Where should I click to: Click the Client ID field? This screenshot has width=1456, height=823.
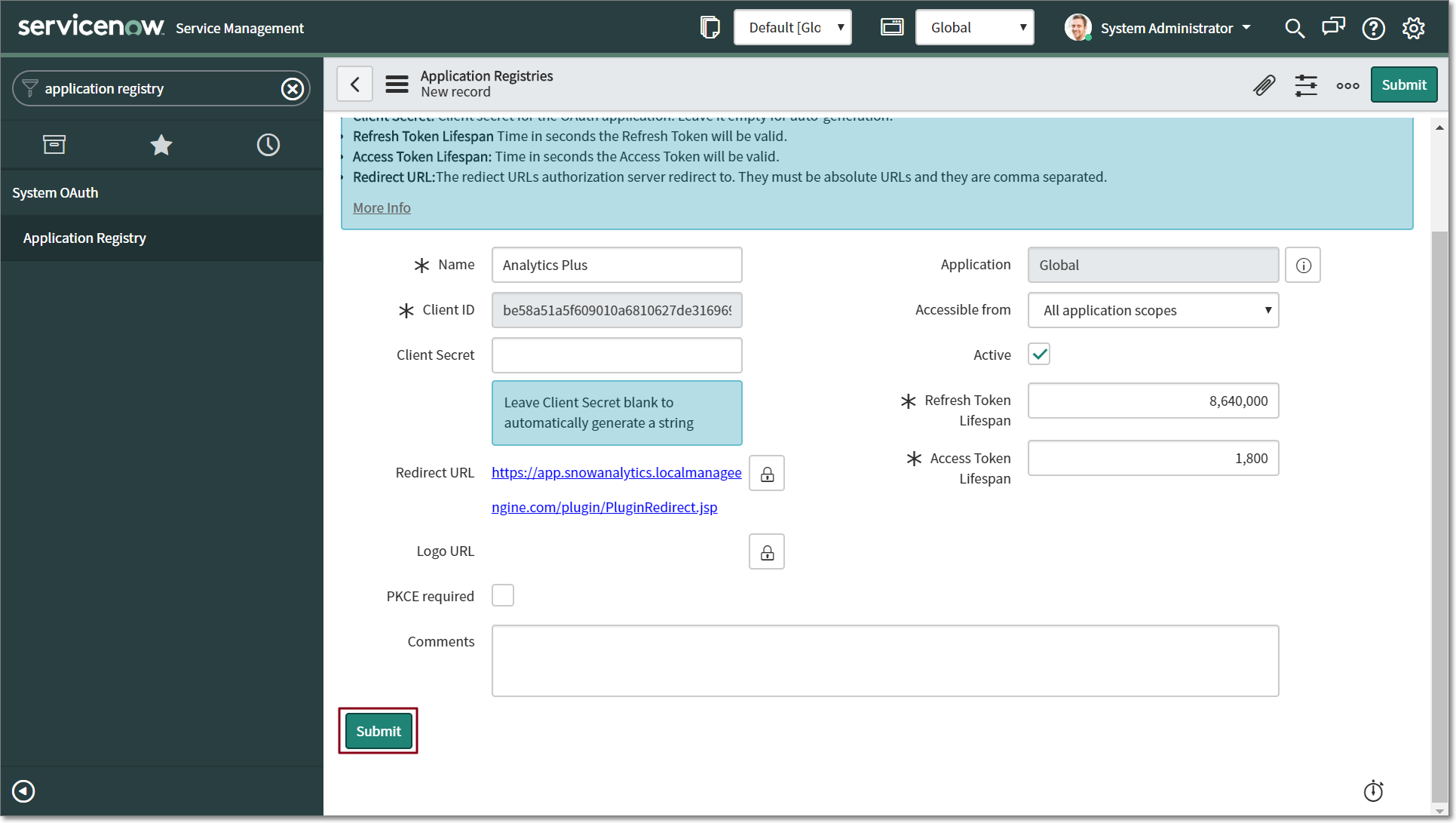coord(617,311)
